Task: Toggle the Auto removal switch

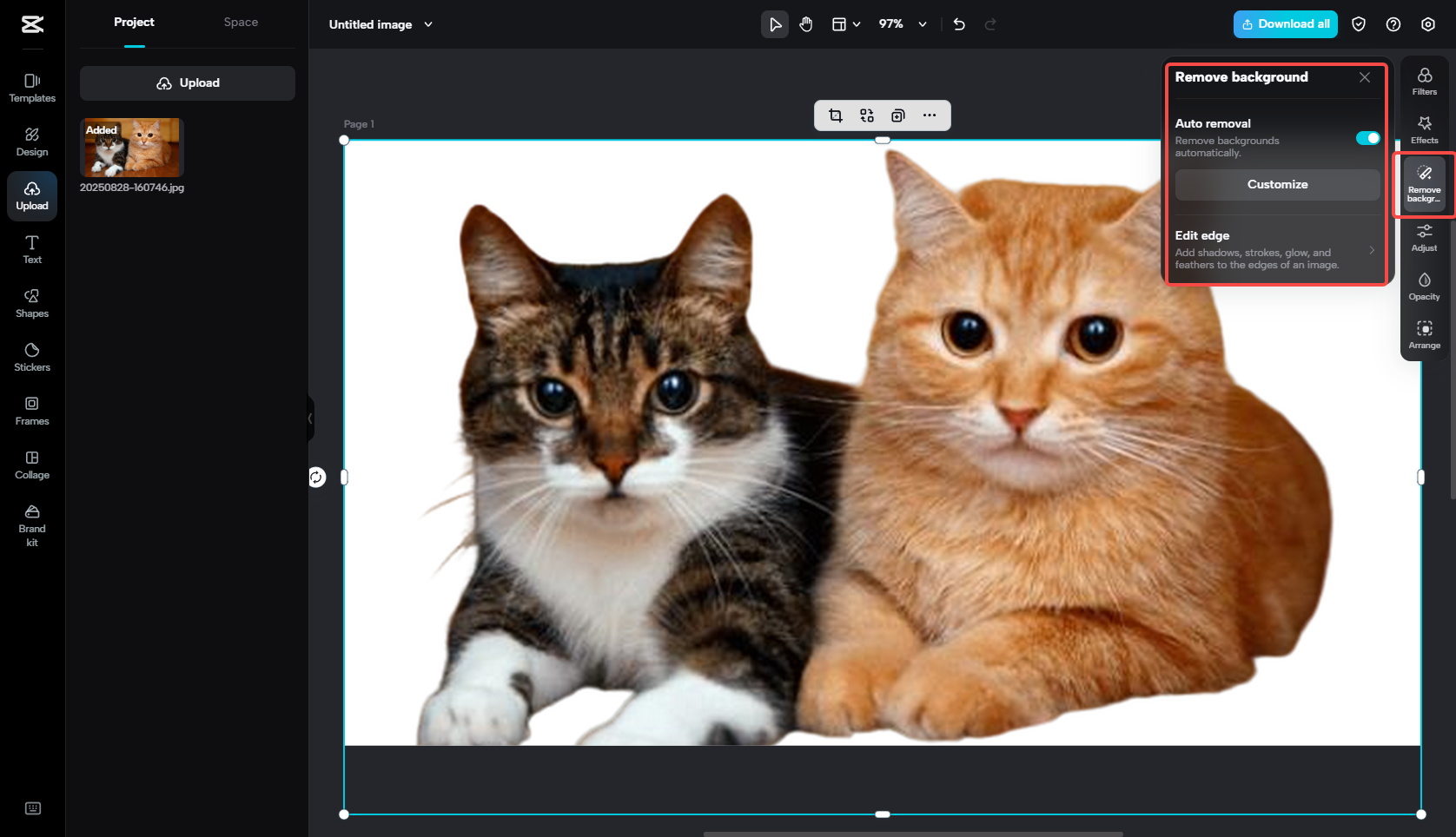Action: (1367, 138)
